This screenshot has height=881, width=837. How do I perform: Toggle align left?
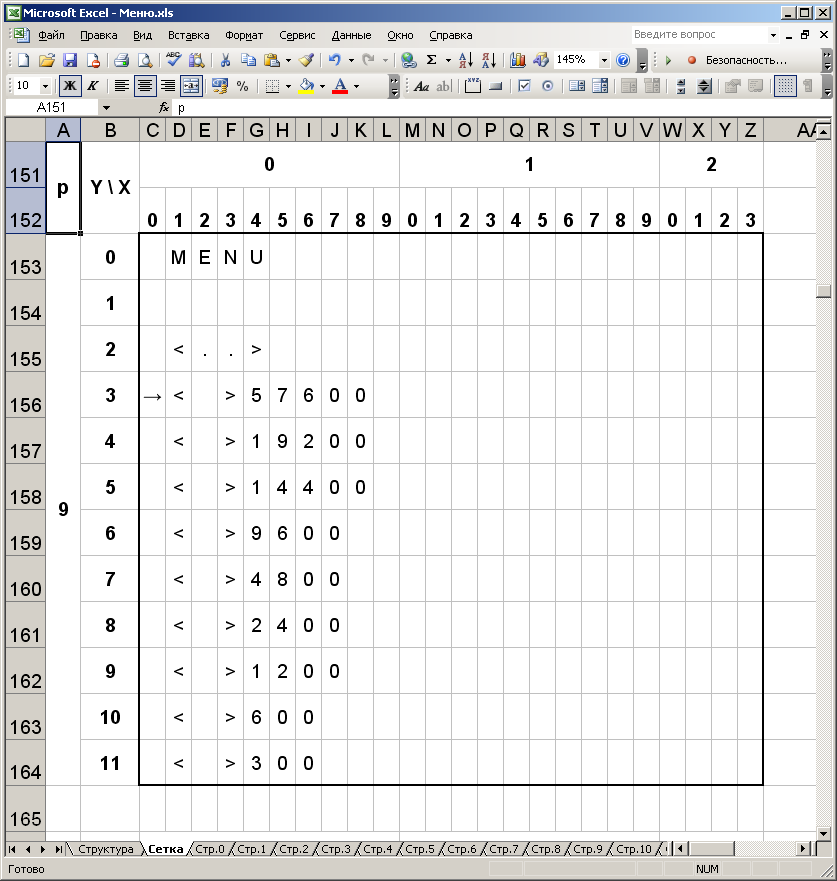(x=121, y=86)
